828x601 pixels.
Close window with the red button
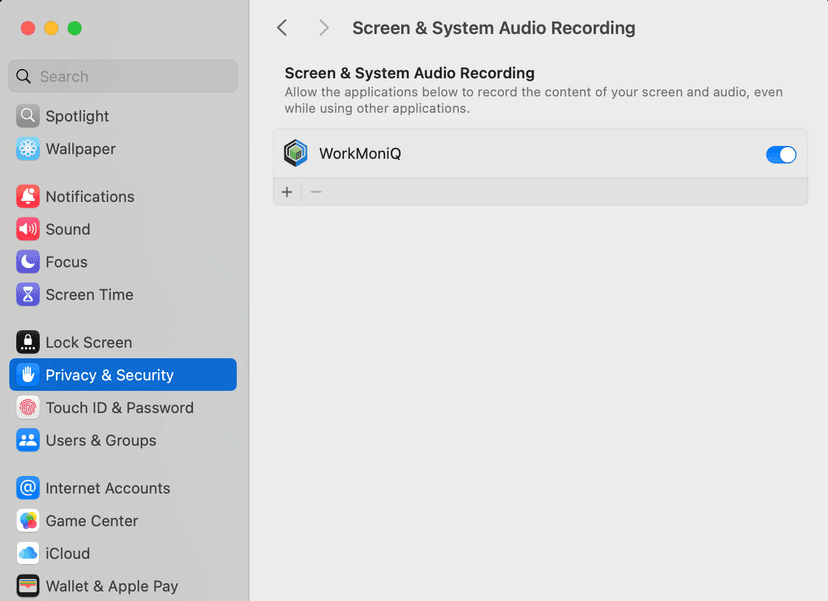[x=28, y=28]
